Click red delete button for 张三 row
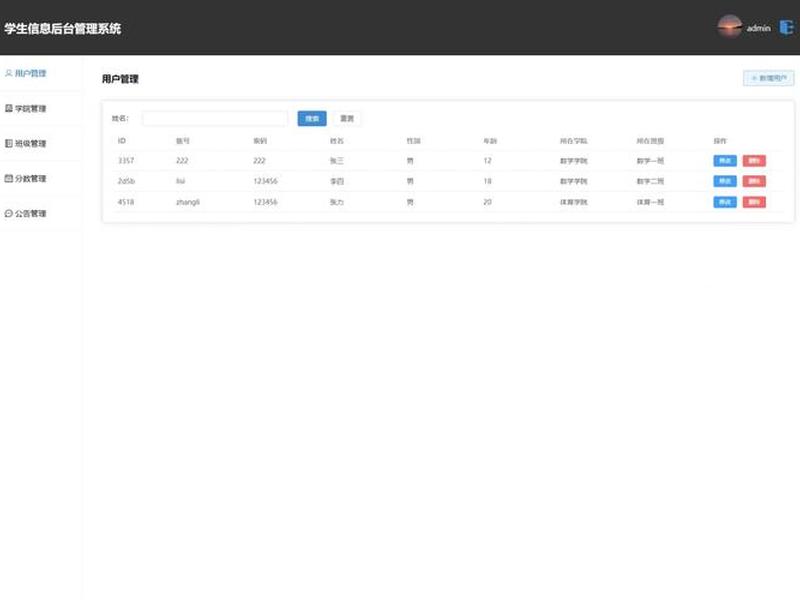Image resolution: width=800 pixels, height=600 pixels. pos(754,161)
